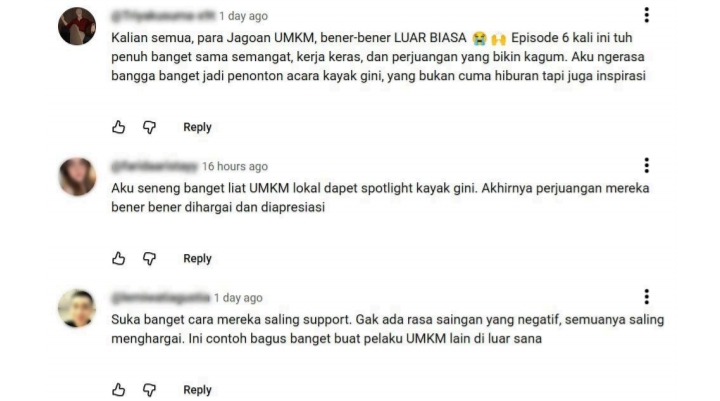Image resolution: width=720 pixels, height=401 pixels.
Task: Reply to the UMKM lokal spotlight comment
Action: (197, 259)
